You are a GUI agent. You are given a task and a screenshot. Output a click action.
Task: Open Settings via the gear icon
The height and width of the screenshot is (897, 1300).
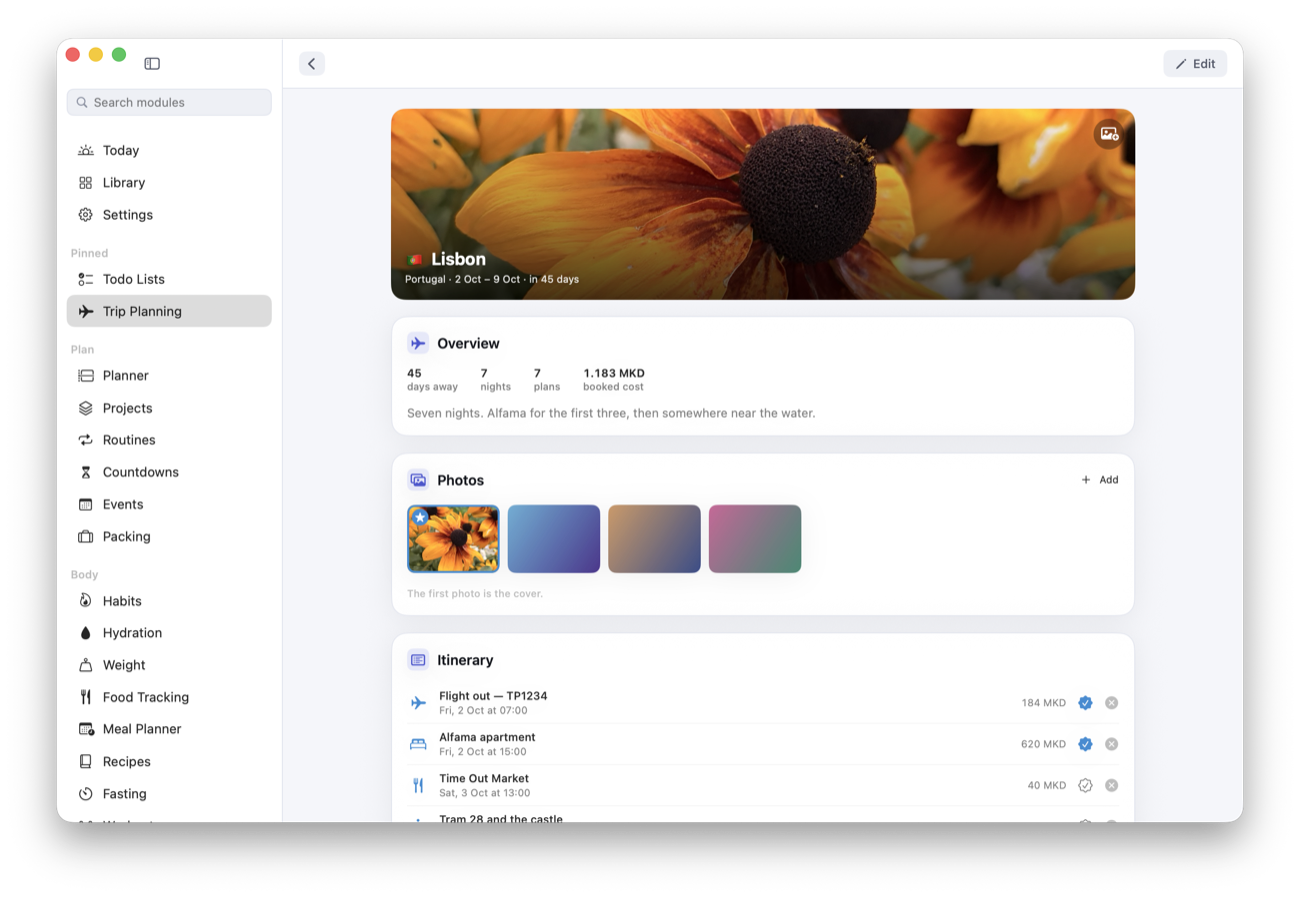[x=86, y=215]
